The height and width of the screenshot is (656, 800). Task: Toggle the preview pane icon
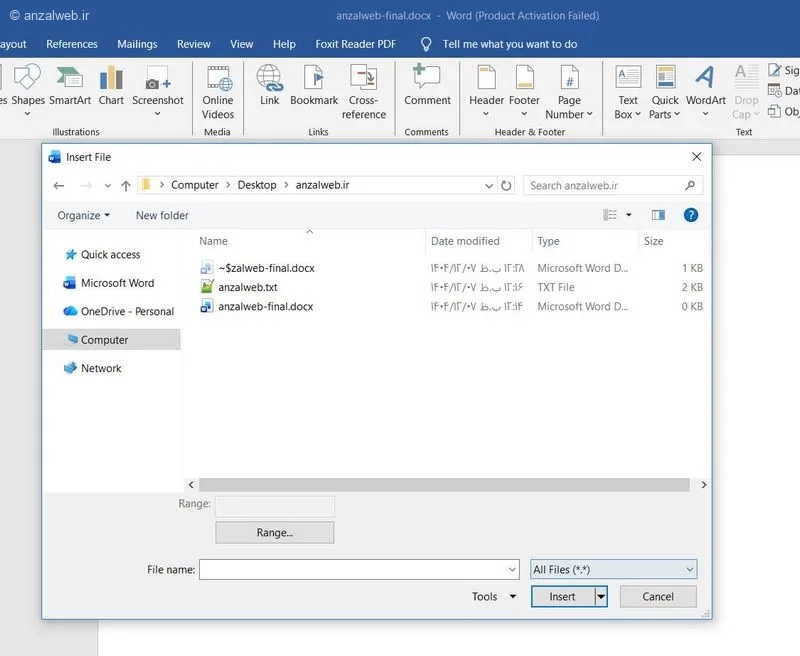[x=658, y=215]
